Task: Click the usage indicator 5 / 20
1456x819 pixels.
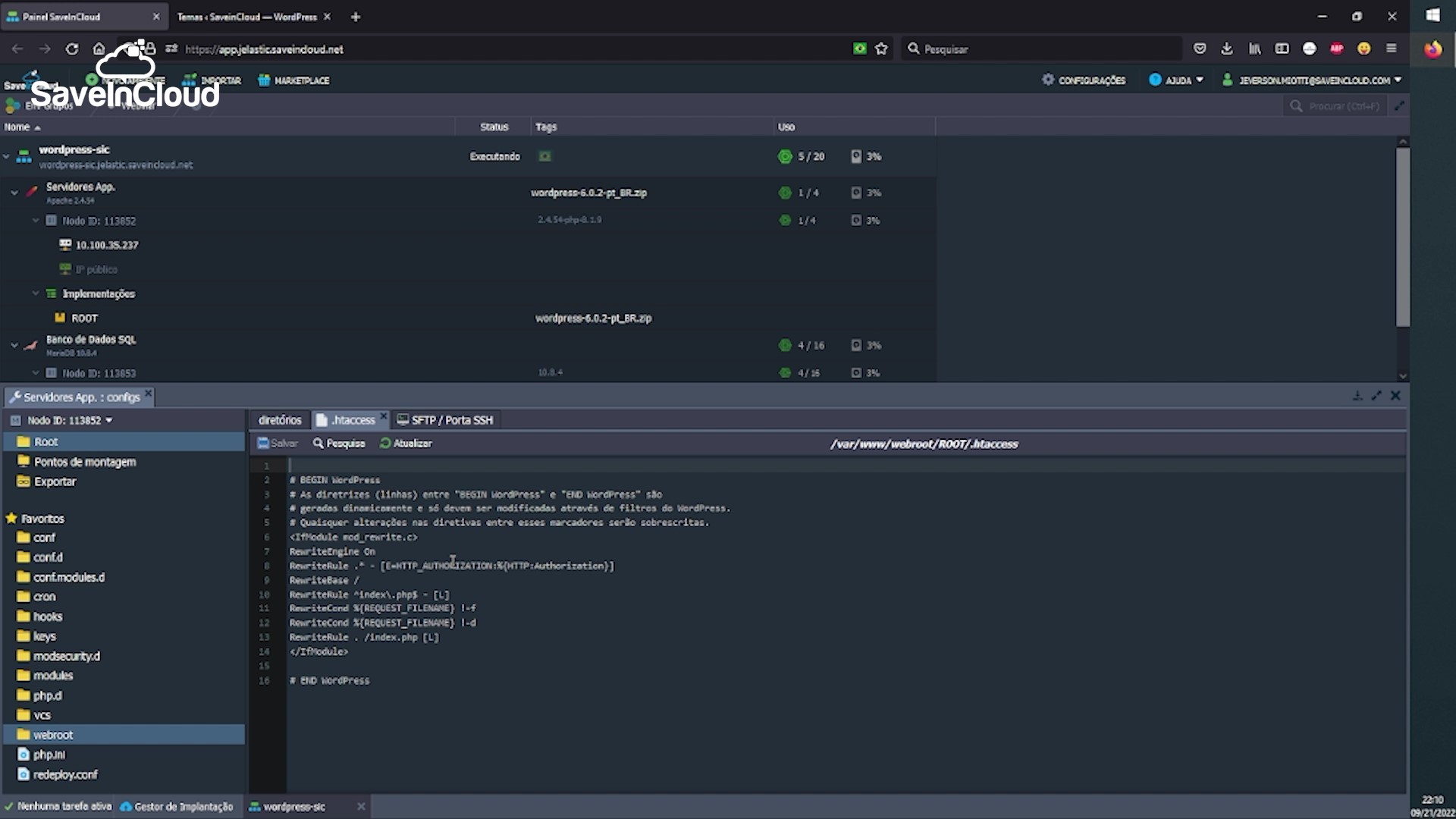Action: (802, 156)
